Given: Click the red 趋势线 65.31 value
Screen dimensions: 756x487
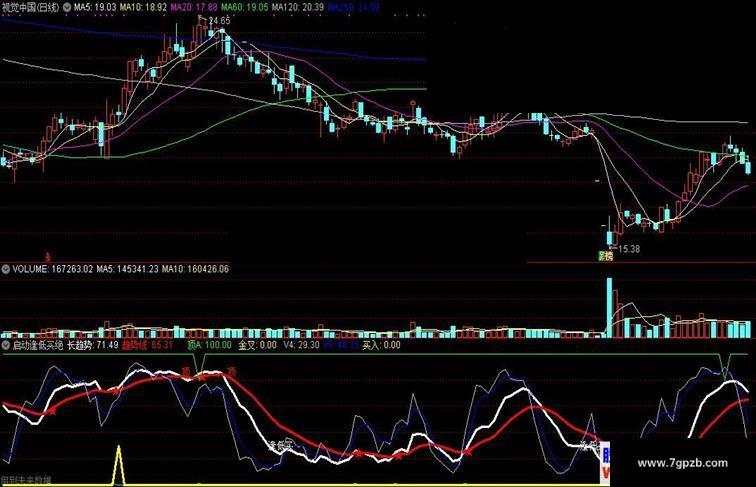Looking at the screenshot, I should (147, 345).
